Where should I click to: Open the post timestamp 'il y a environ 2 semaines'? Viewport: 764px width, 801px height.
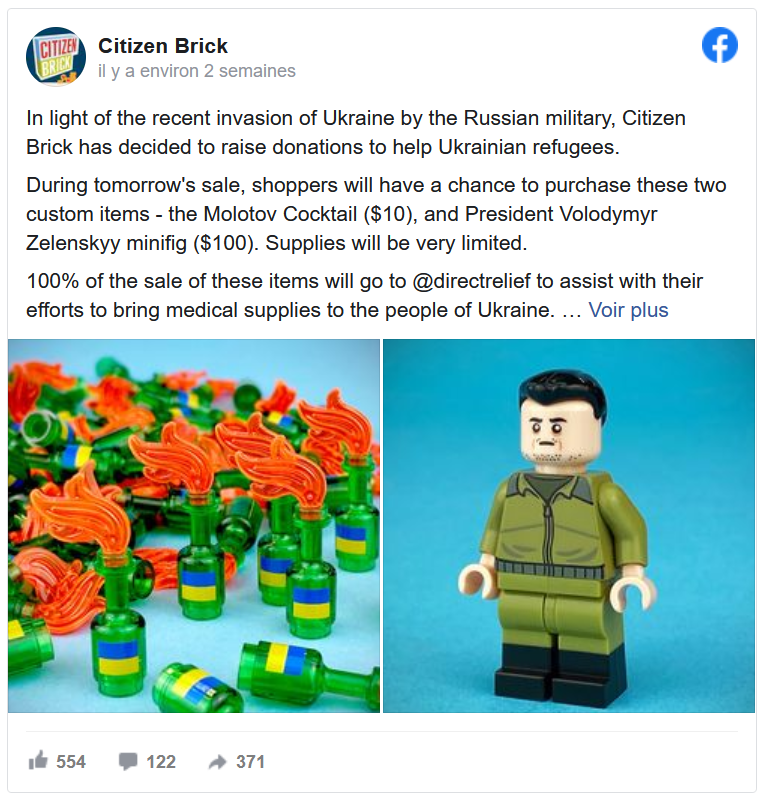(197, 70)
